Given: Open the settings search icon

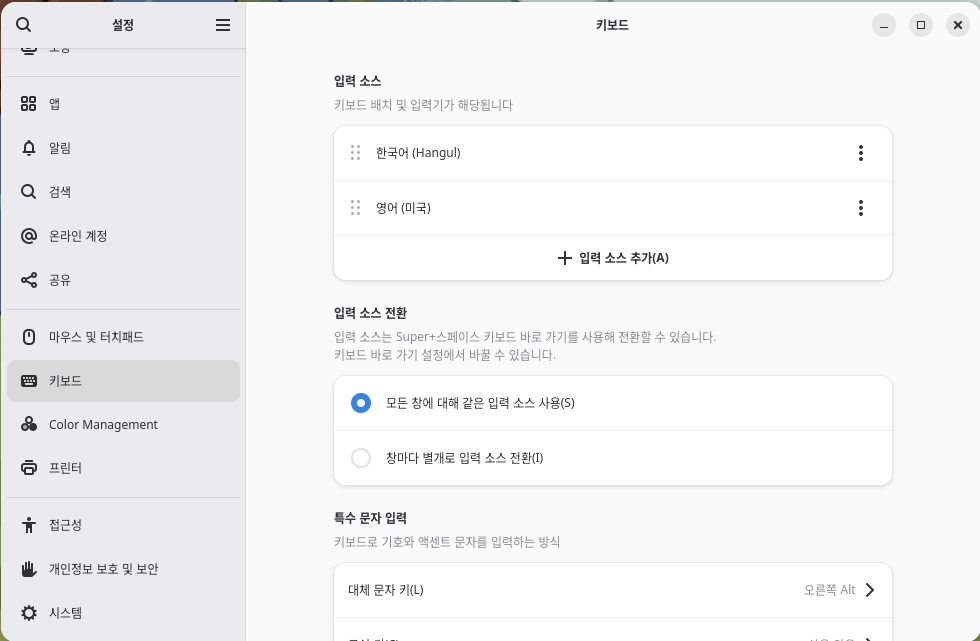Looking at the screenshot, I should tap(23, 24).
